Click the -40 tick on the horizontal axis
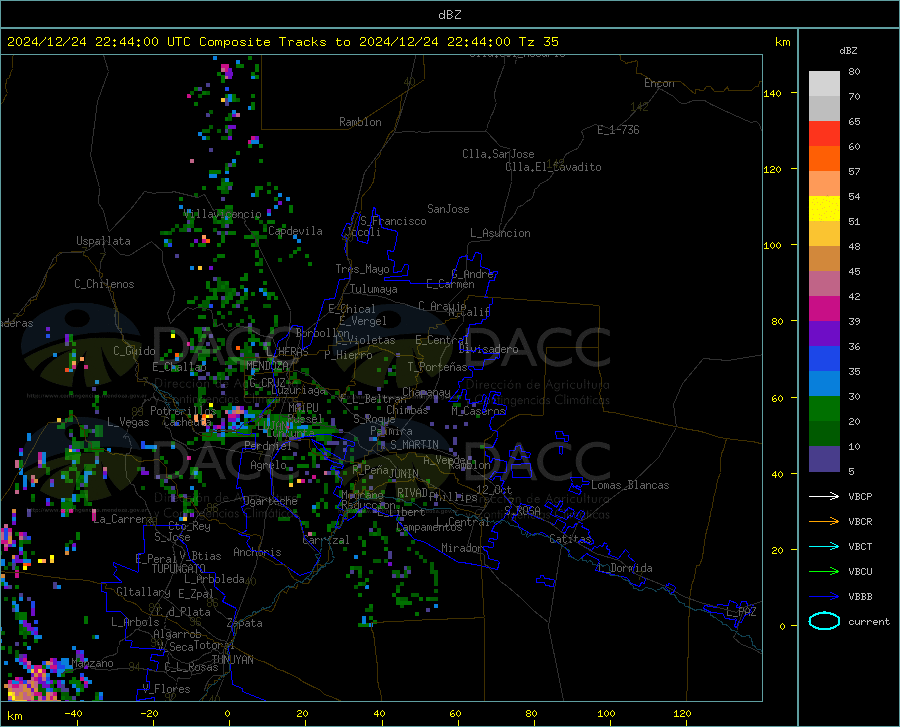900x727 pixels. pos(73,713)
